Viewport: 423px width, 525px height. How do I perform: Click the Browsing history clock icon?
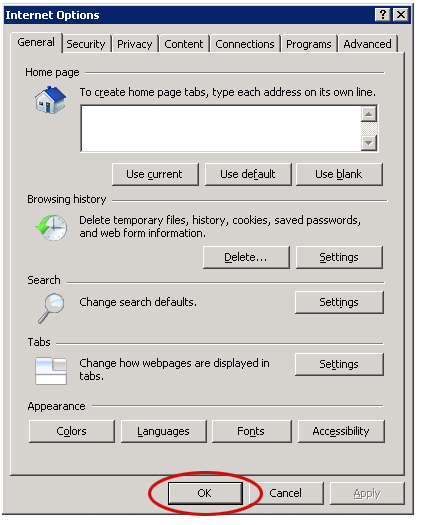coord(51,227)
